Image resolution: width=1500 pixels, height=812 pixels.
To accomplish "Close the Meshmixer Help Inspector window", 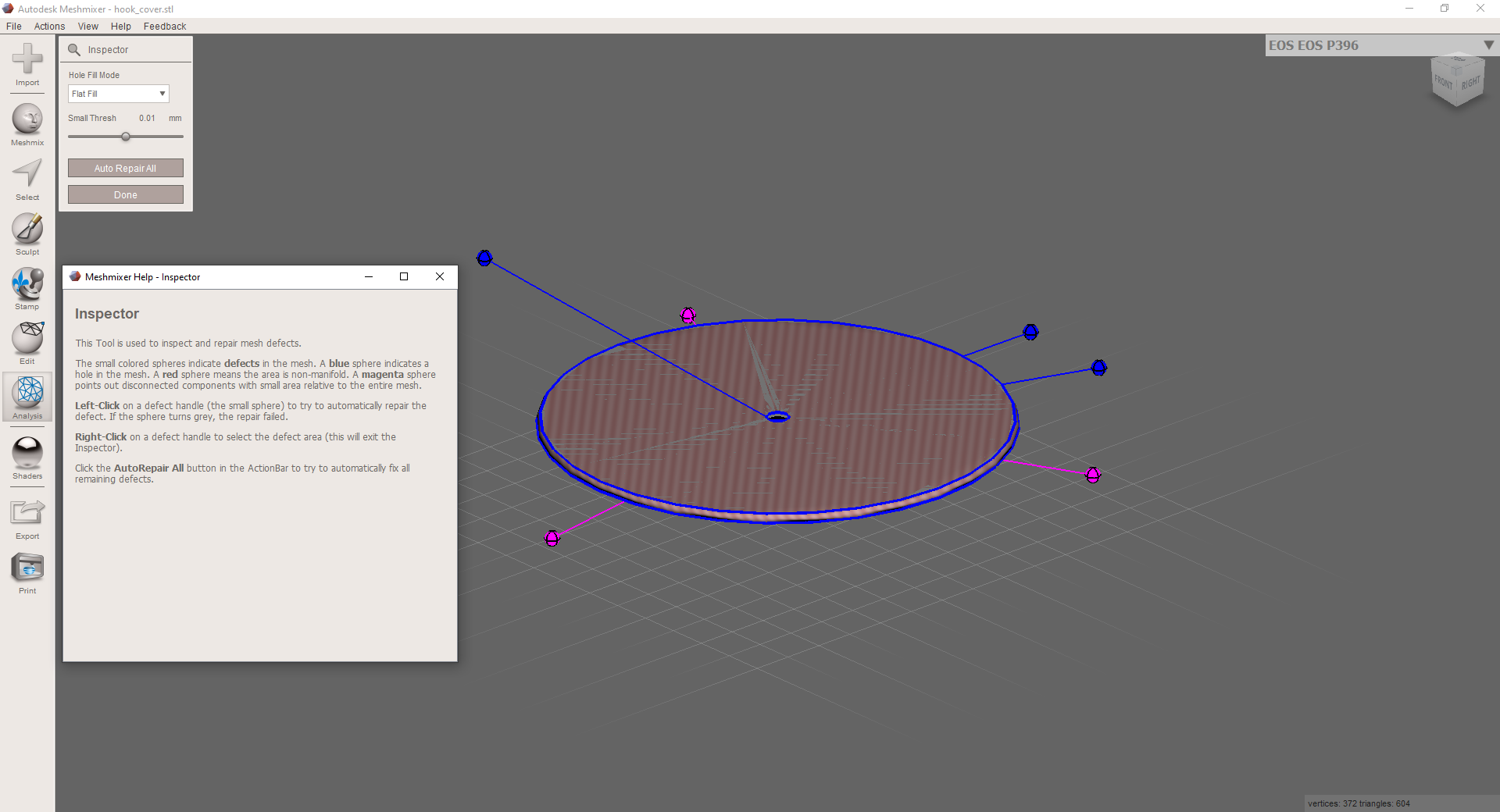I will 440,276.
